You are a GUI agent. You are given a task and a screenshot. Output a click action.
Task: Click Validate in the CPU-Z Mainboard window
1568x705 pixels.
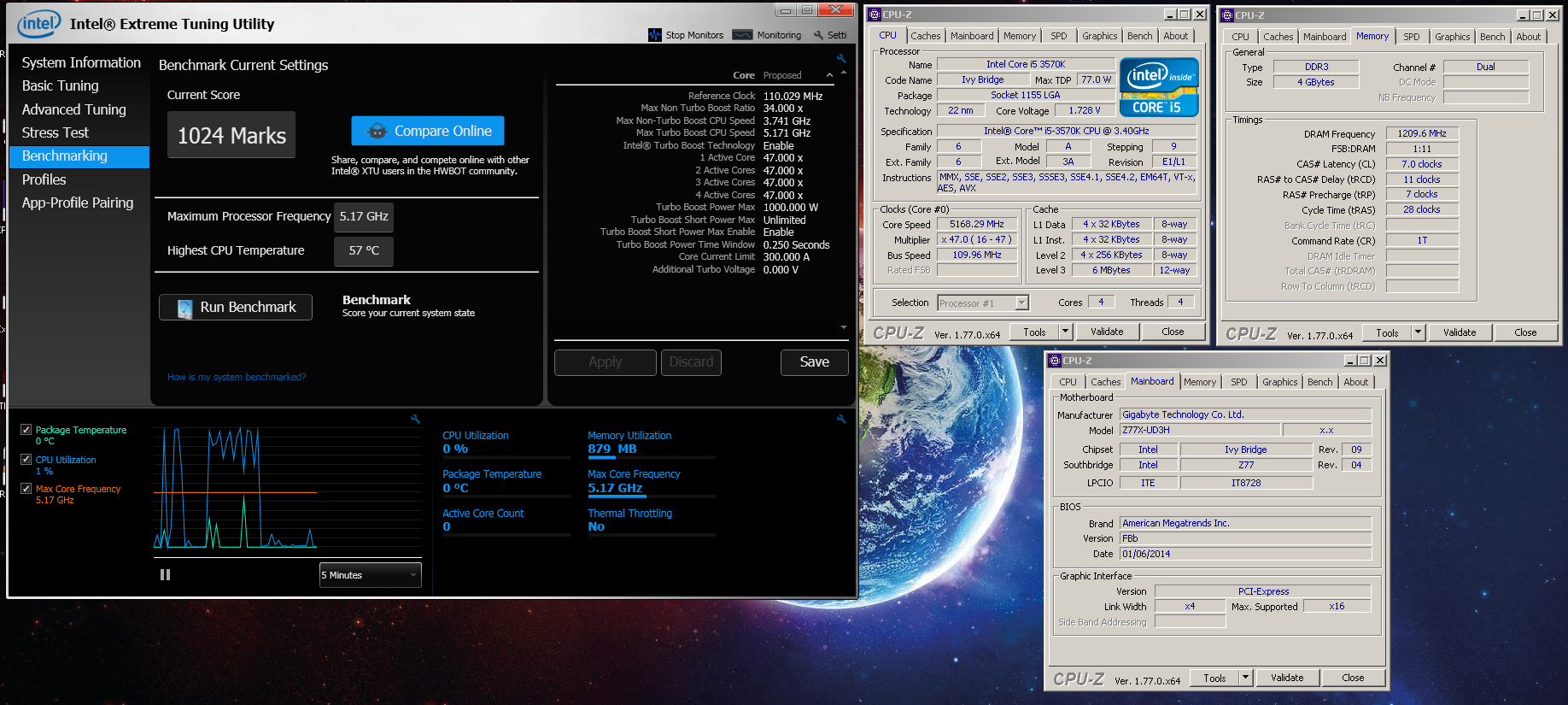(1287, 678)
